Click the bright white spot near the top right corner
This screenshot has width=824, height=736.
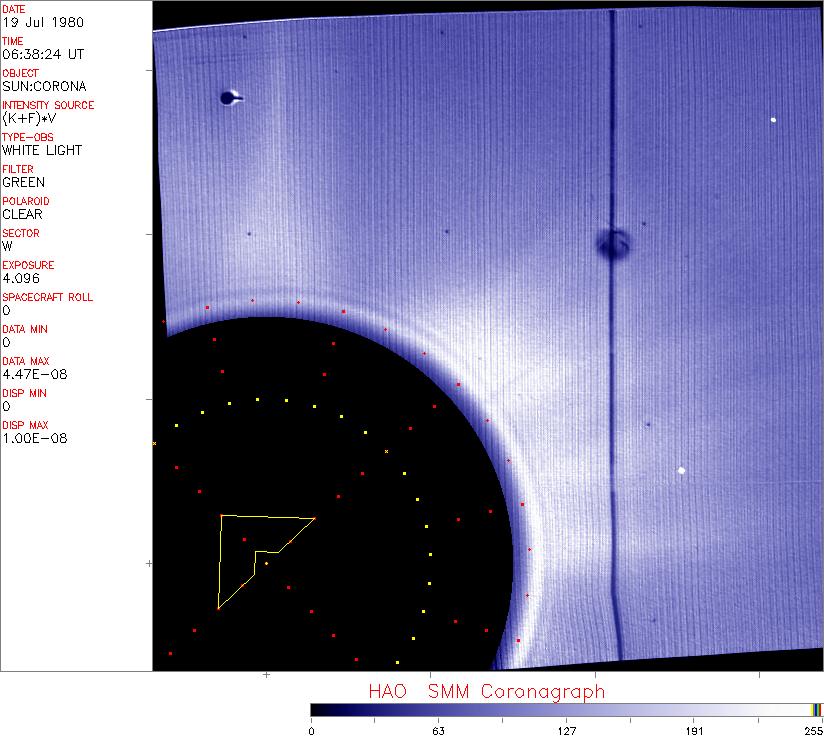pos(774,120)
